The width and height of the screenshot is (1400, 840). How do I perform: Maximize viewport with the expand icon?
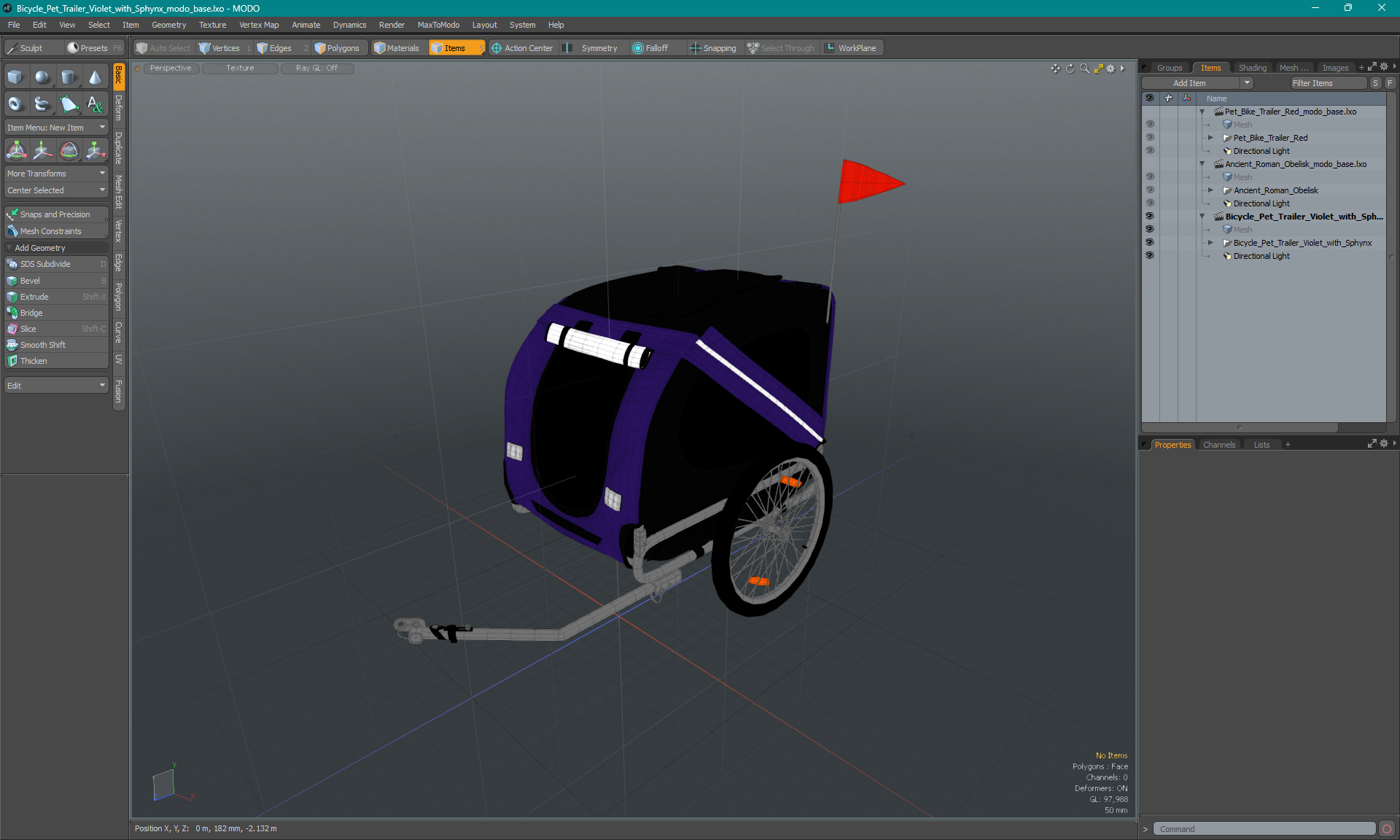pos(1098,69)
